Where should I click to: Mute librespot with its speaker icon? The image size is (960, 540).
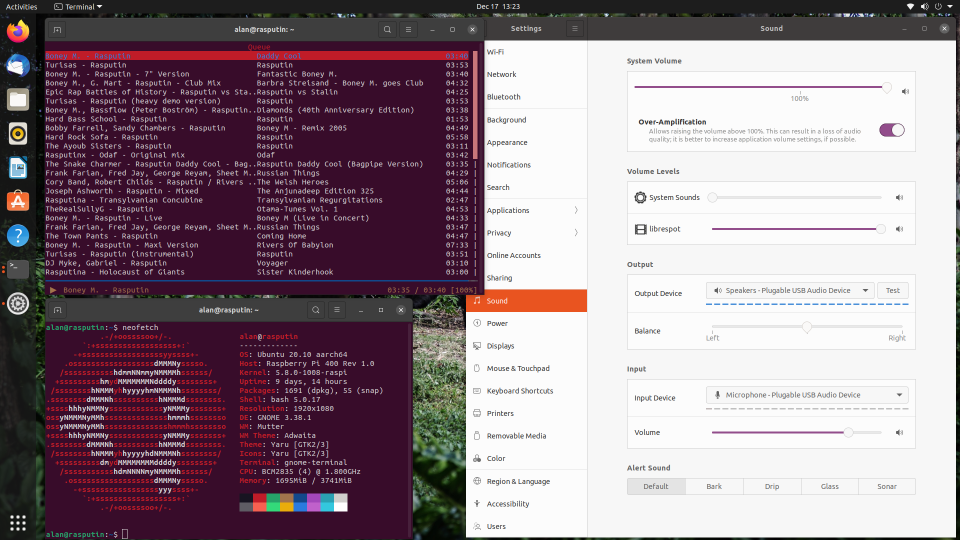pos(899,229)
